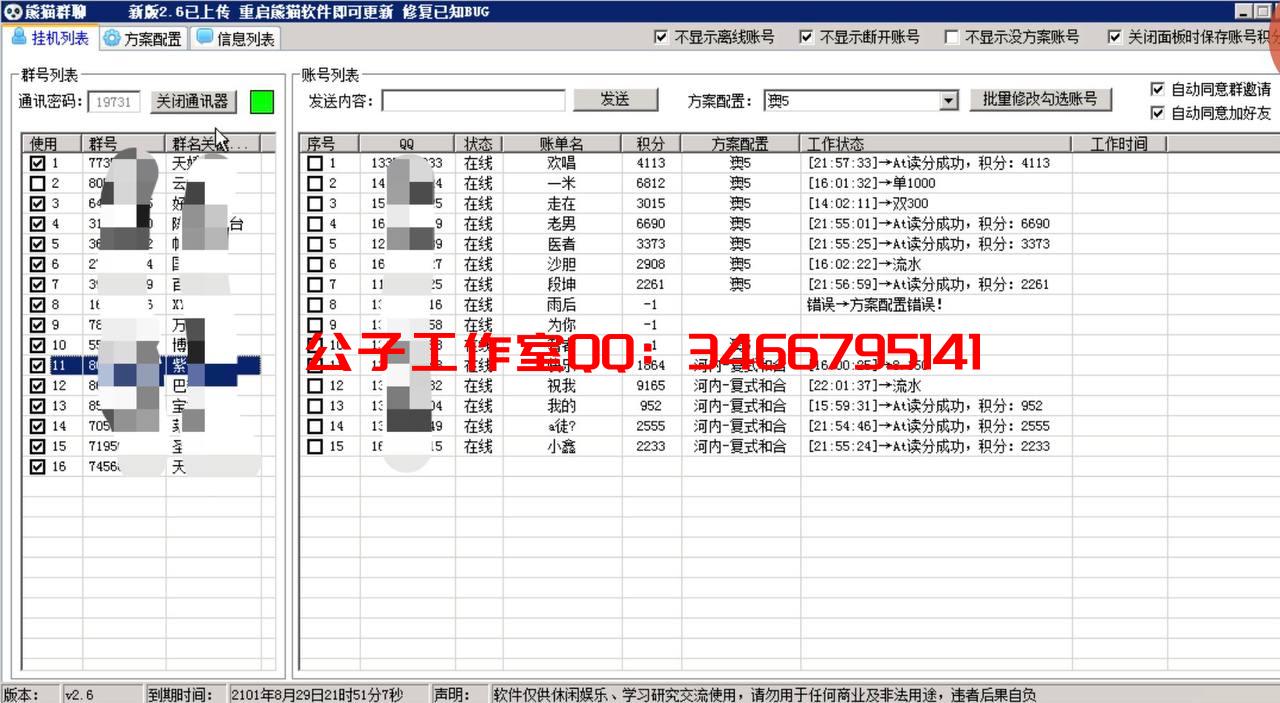Click the green status indicator square
Screen dimensions: 1280x703
[262, 101]
